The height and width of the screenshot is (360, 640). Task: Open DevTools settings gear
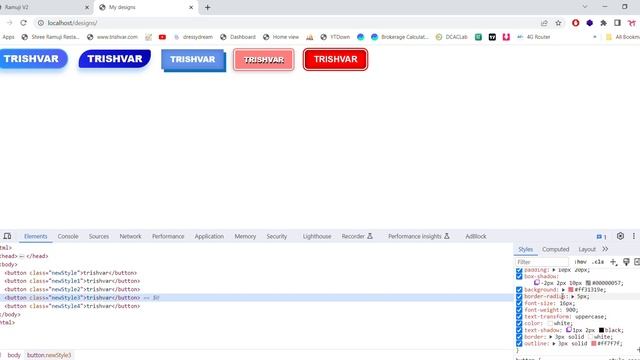coord(620,236)
